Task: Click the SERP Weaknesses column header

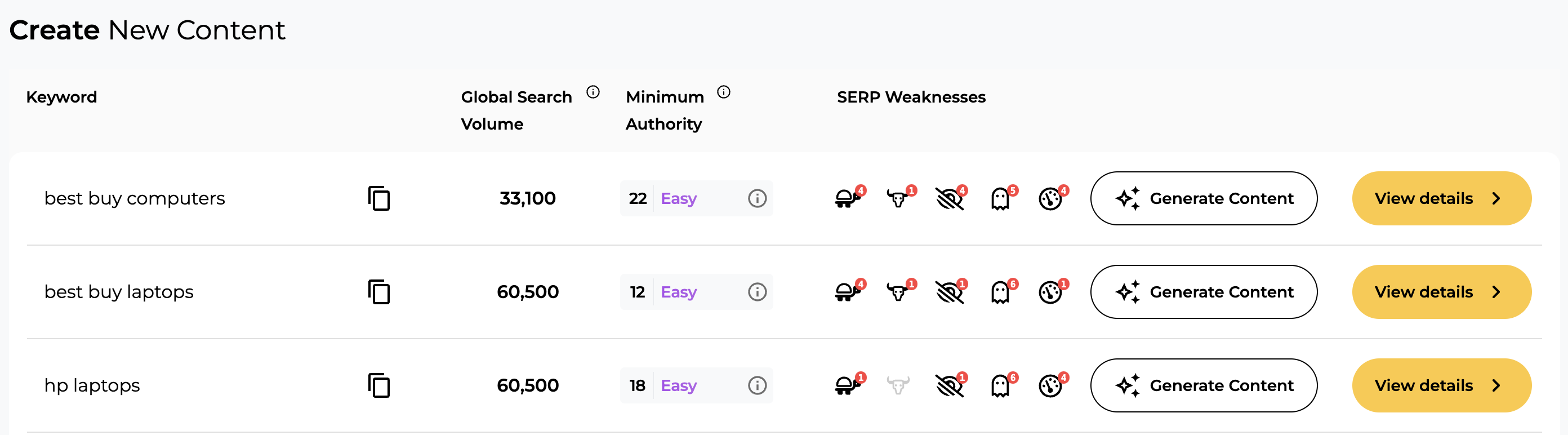Action: pyautogui.click(x=911, y=97)
